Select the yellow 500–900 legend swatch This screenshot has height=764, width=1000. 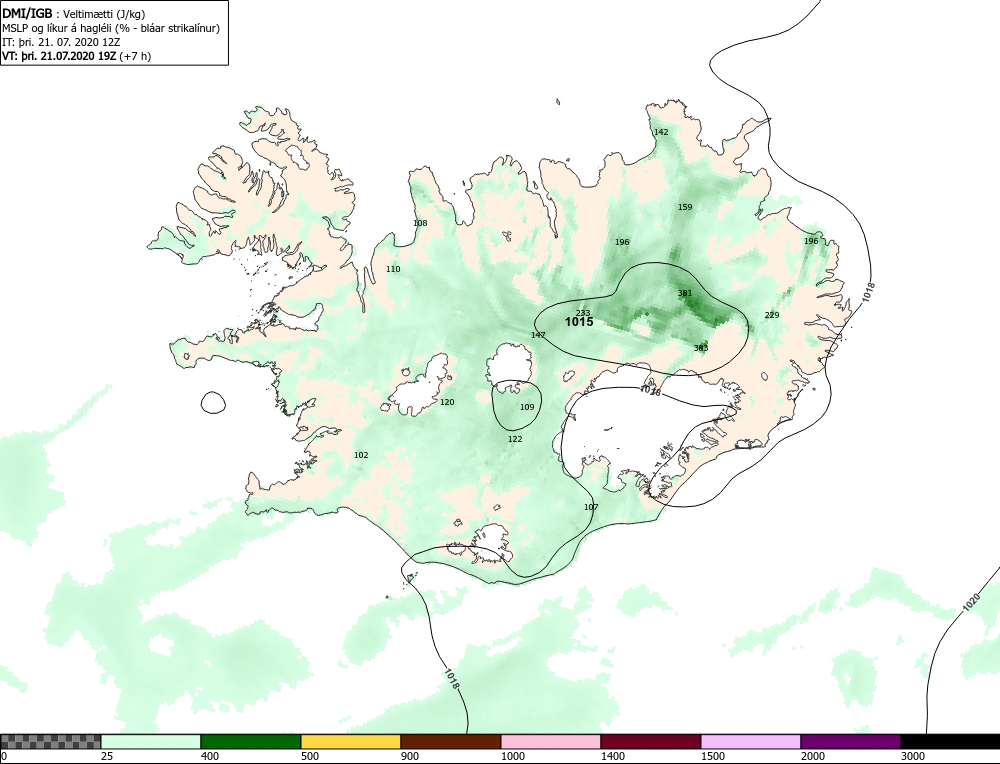click(x=351, y=741)
